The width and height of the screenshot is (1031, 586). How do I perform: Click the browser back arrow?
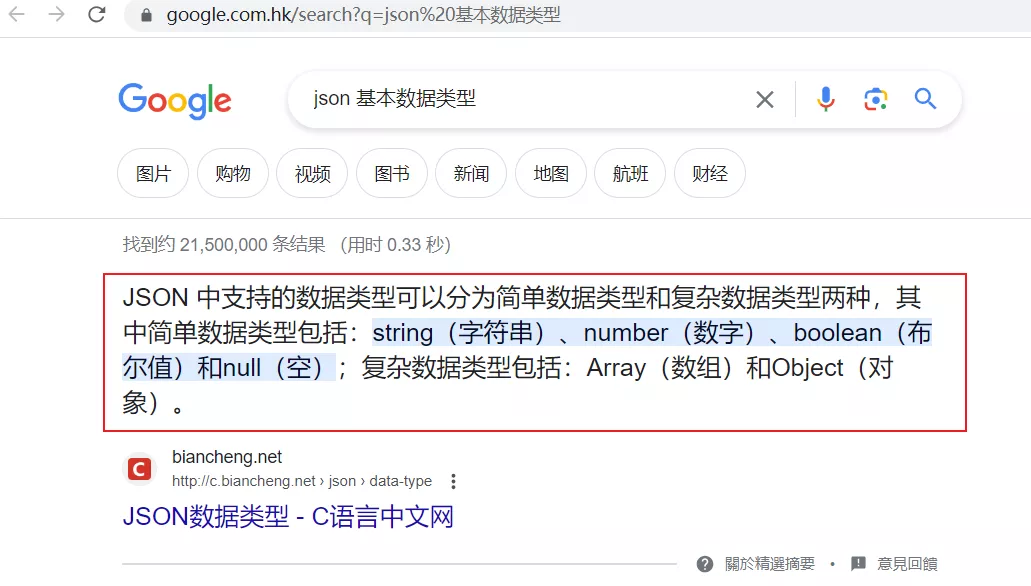(x=16, y=14)
